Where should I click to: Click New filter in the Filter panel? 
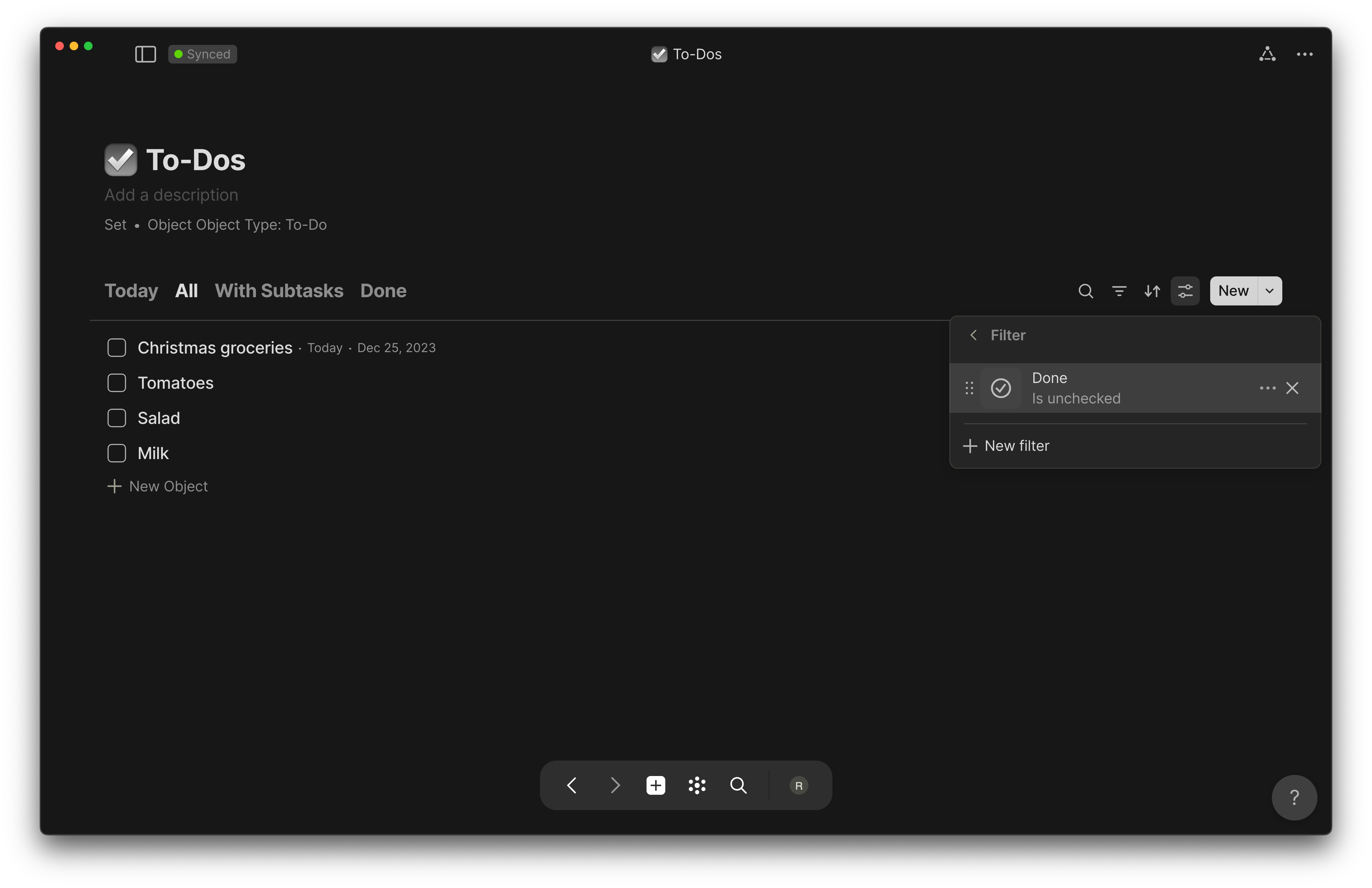(1016, 445)
